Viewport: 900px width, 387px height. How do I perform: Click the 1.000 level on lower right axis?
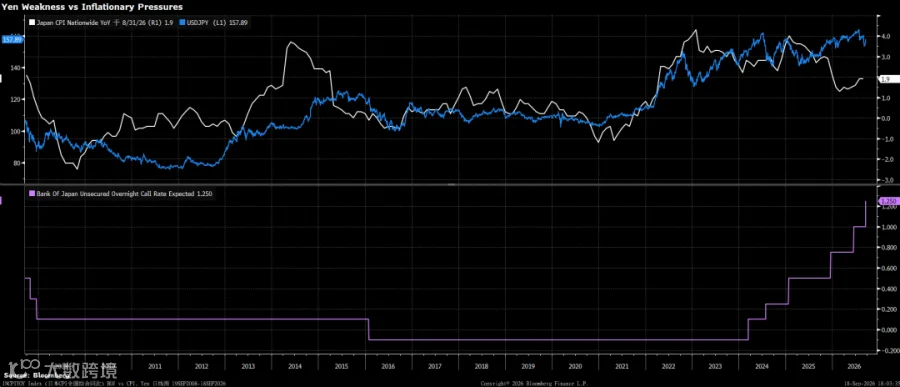click(x=888, y=227)
